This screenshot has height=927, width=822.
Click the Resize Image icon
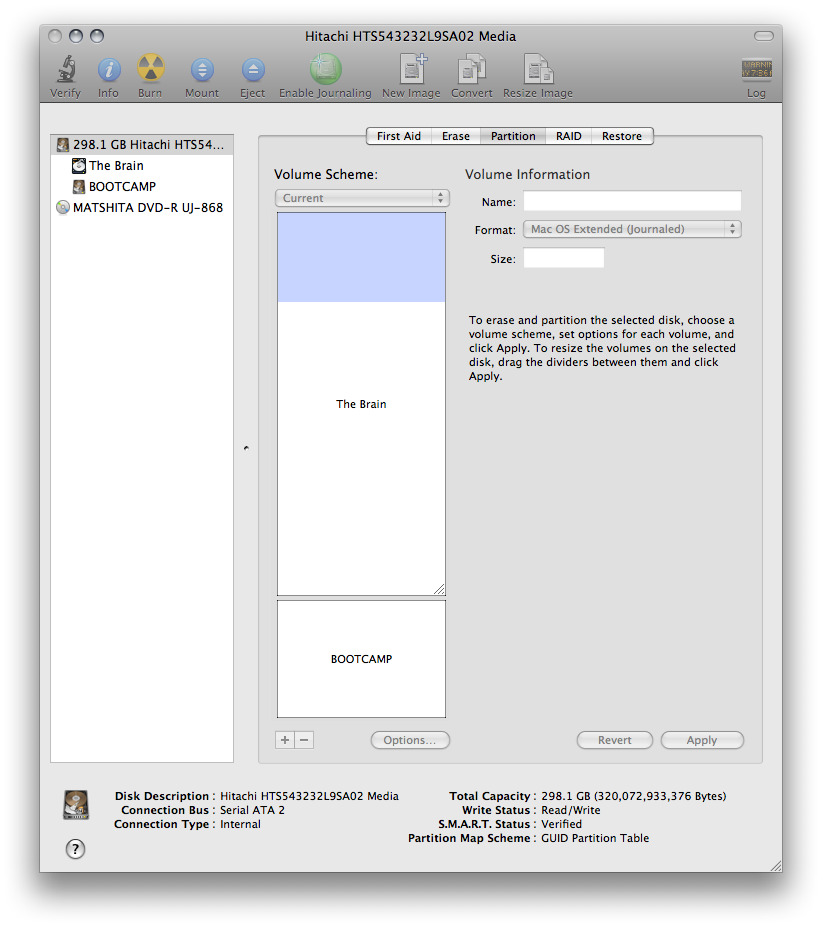538,70
